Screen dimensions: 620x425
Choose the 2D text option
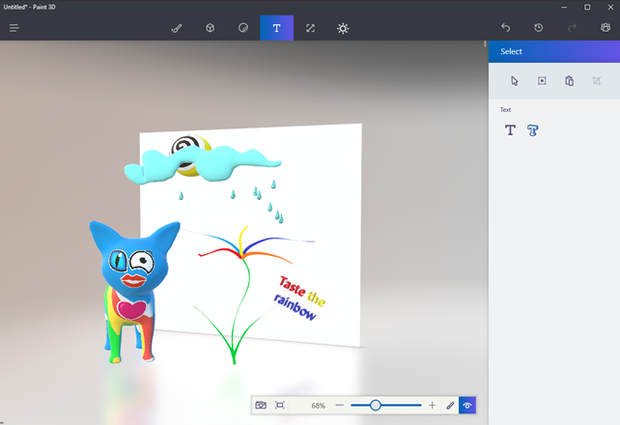tap(510, 130)
